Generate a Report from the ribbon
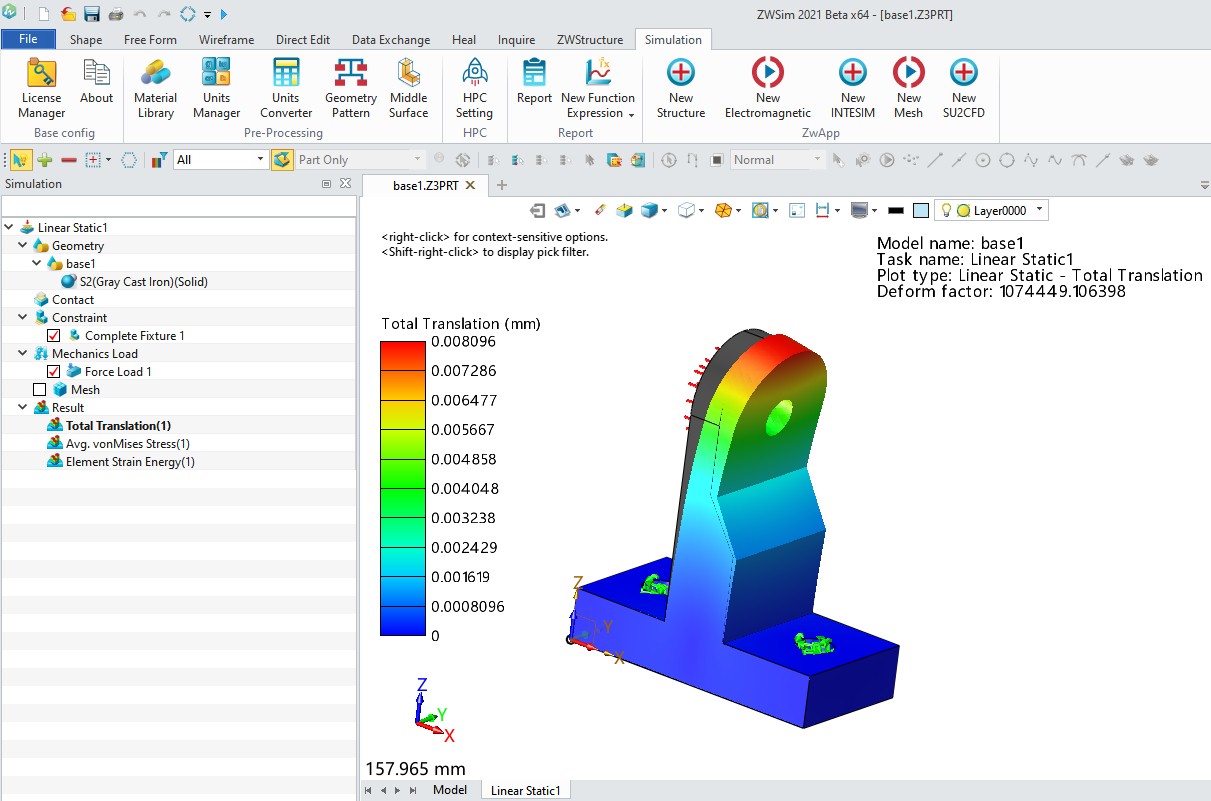1211x801 pixels. (534, 82)
